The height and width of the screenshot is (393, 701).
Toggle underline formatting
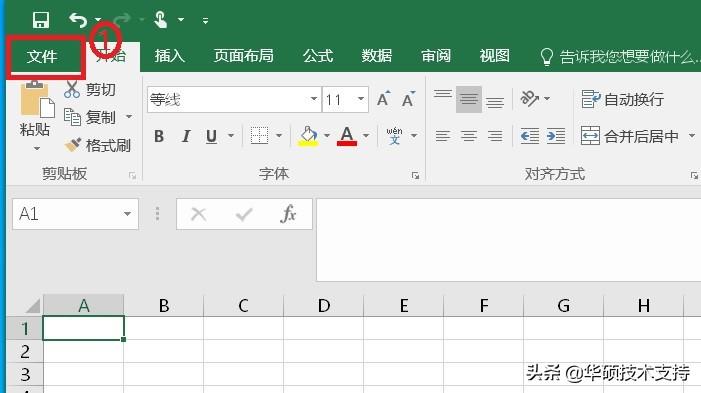(211, 136)
